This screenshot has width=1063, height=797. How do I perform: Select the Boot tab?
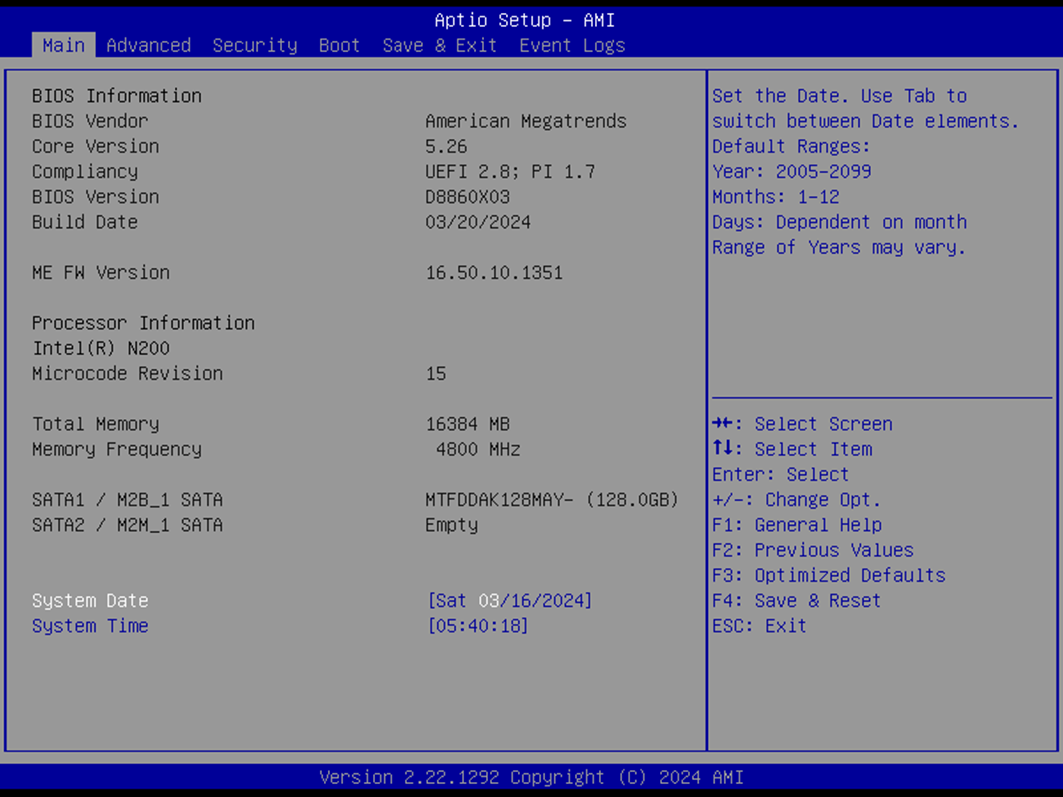pos(339,45)
